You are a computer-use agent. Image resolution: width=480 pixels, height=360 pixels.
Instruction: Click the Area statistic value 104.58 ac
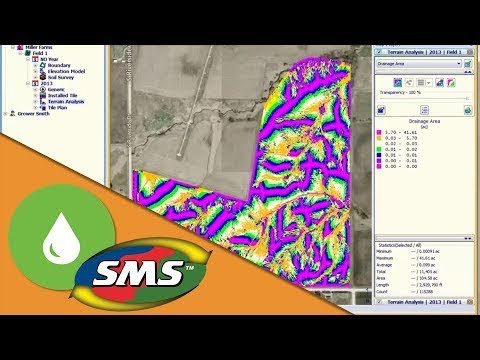coord(424,278)
